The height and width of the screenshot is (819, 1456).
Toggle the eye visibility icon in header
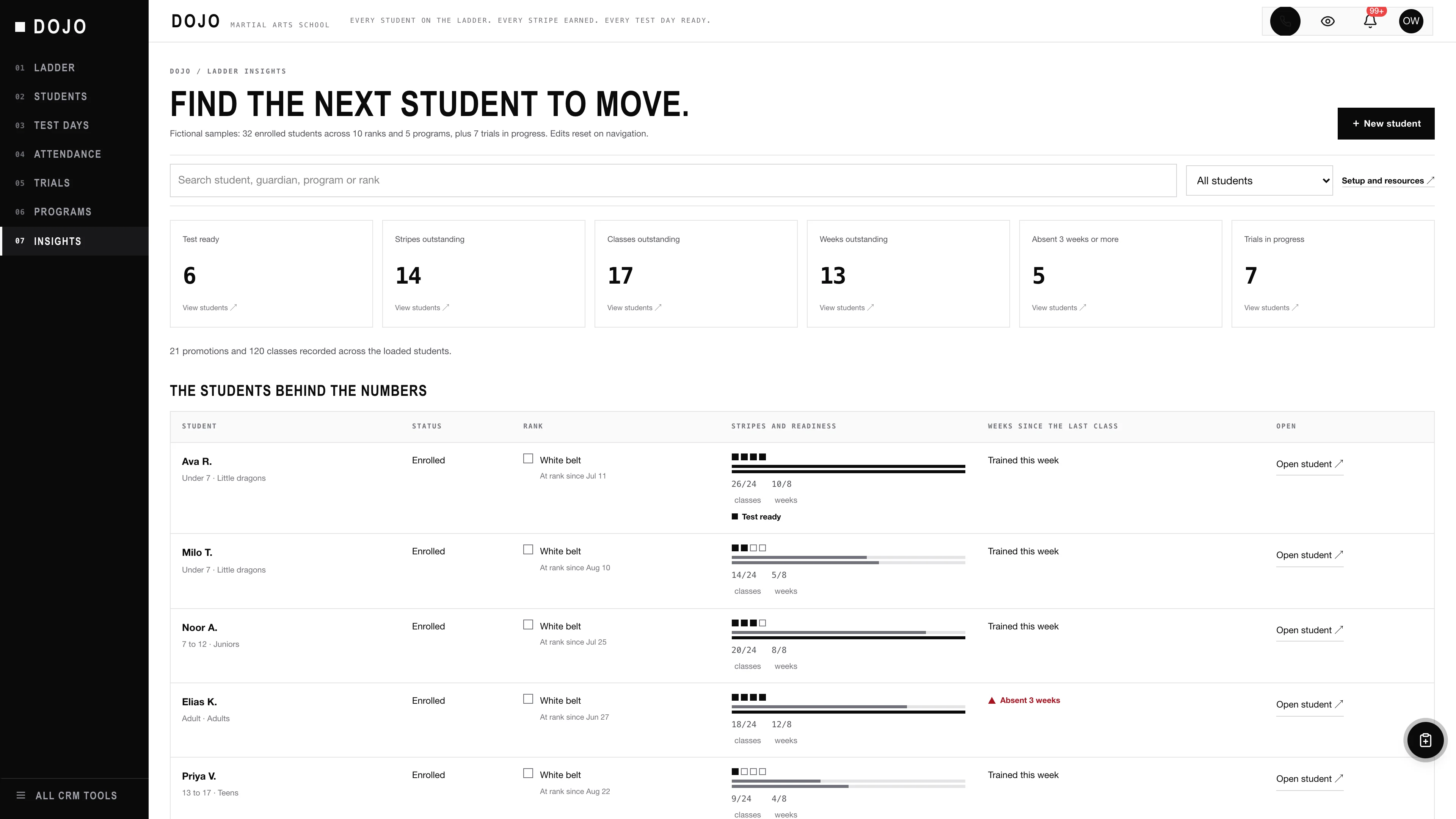click(1327, 21)
